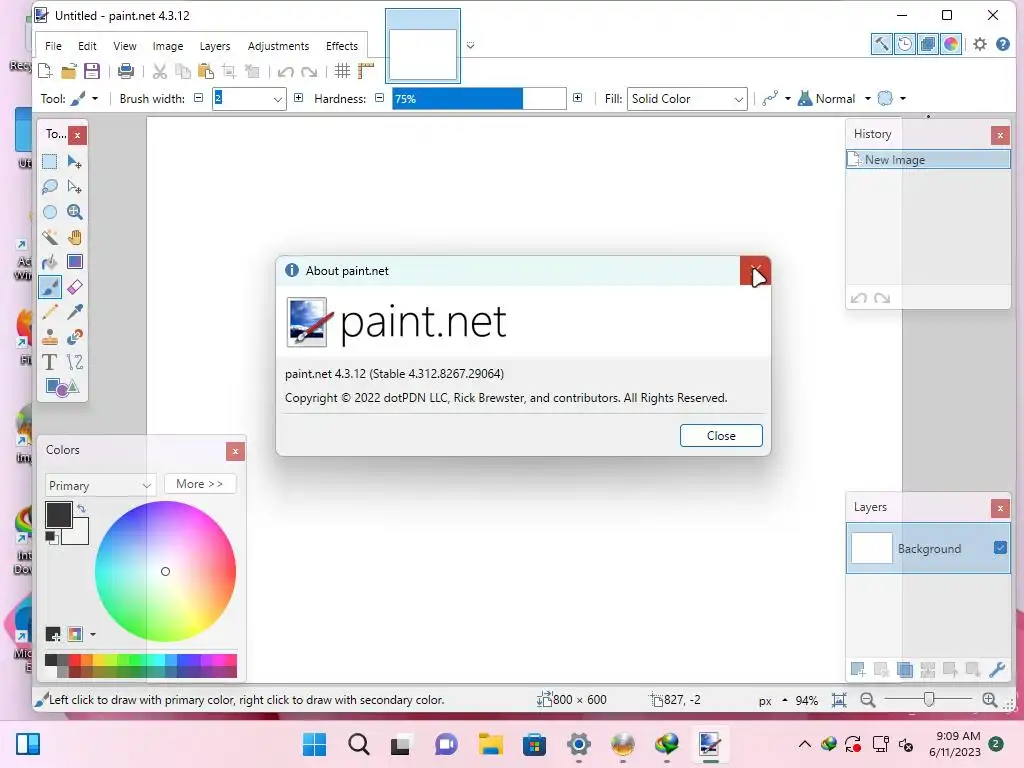Select the Ellipse Select tool

[x=50, y=212]
